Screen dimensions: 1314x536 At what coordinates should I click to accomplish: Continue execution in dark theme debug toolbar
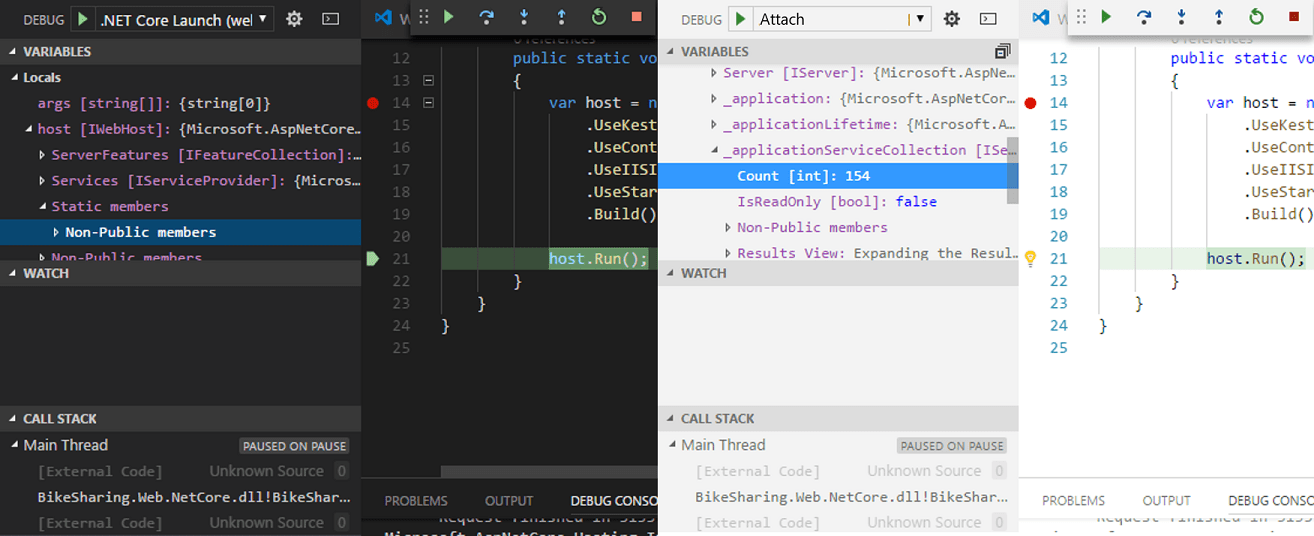coord(449,16)
